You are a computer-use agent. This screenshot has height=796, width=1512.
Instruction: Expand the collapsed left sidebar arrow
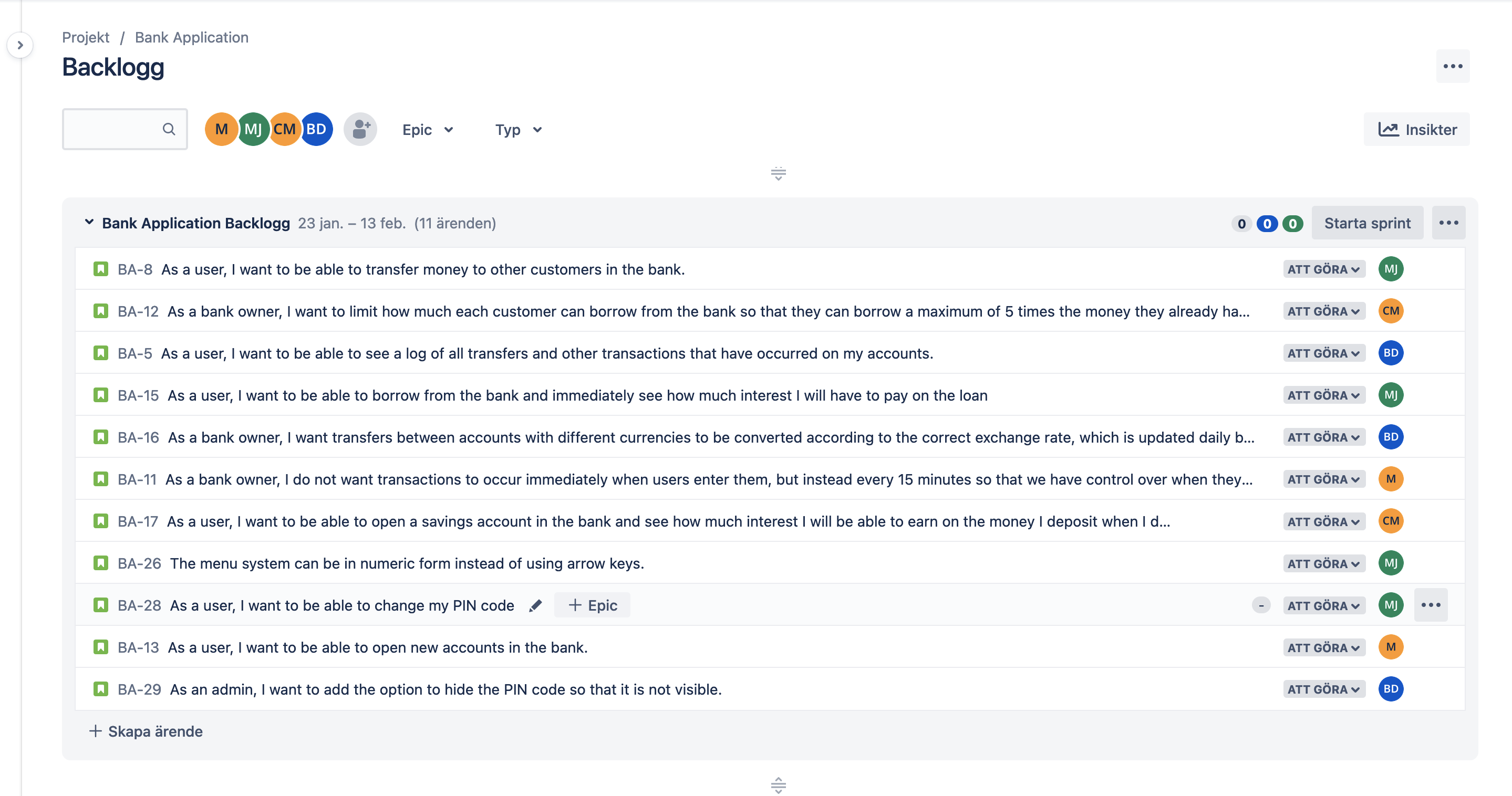click(x=20, y=45)
